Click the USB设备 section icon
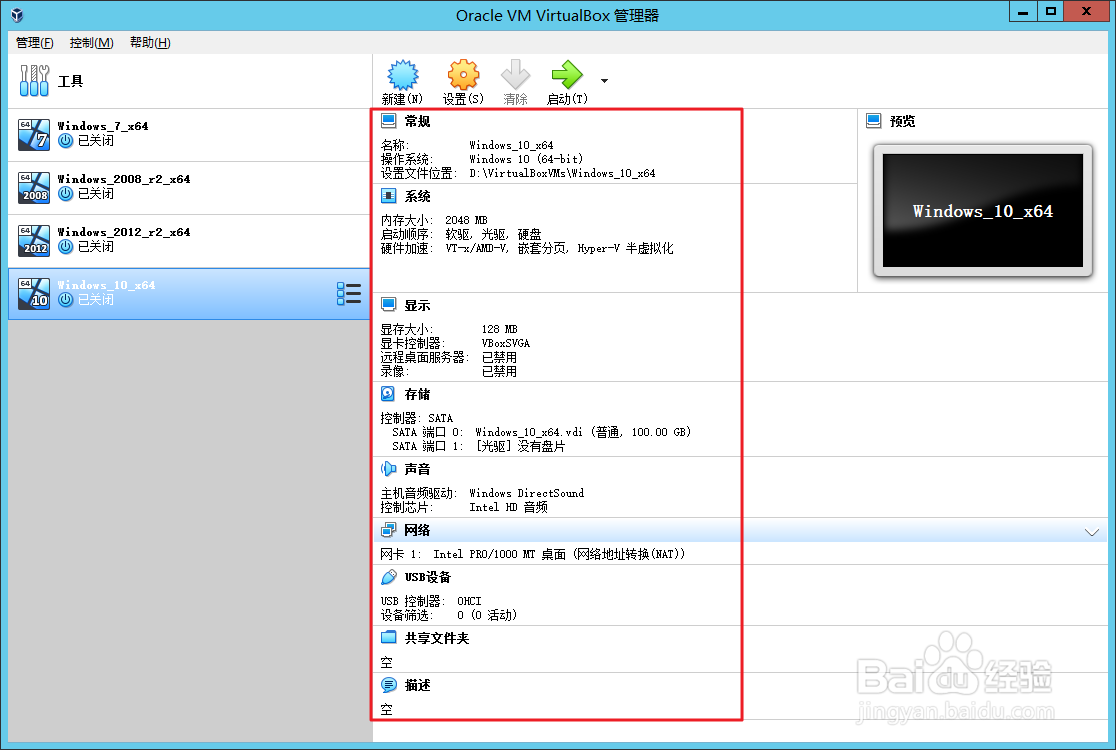 [387, 577]
